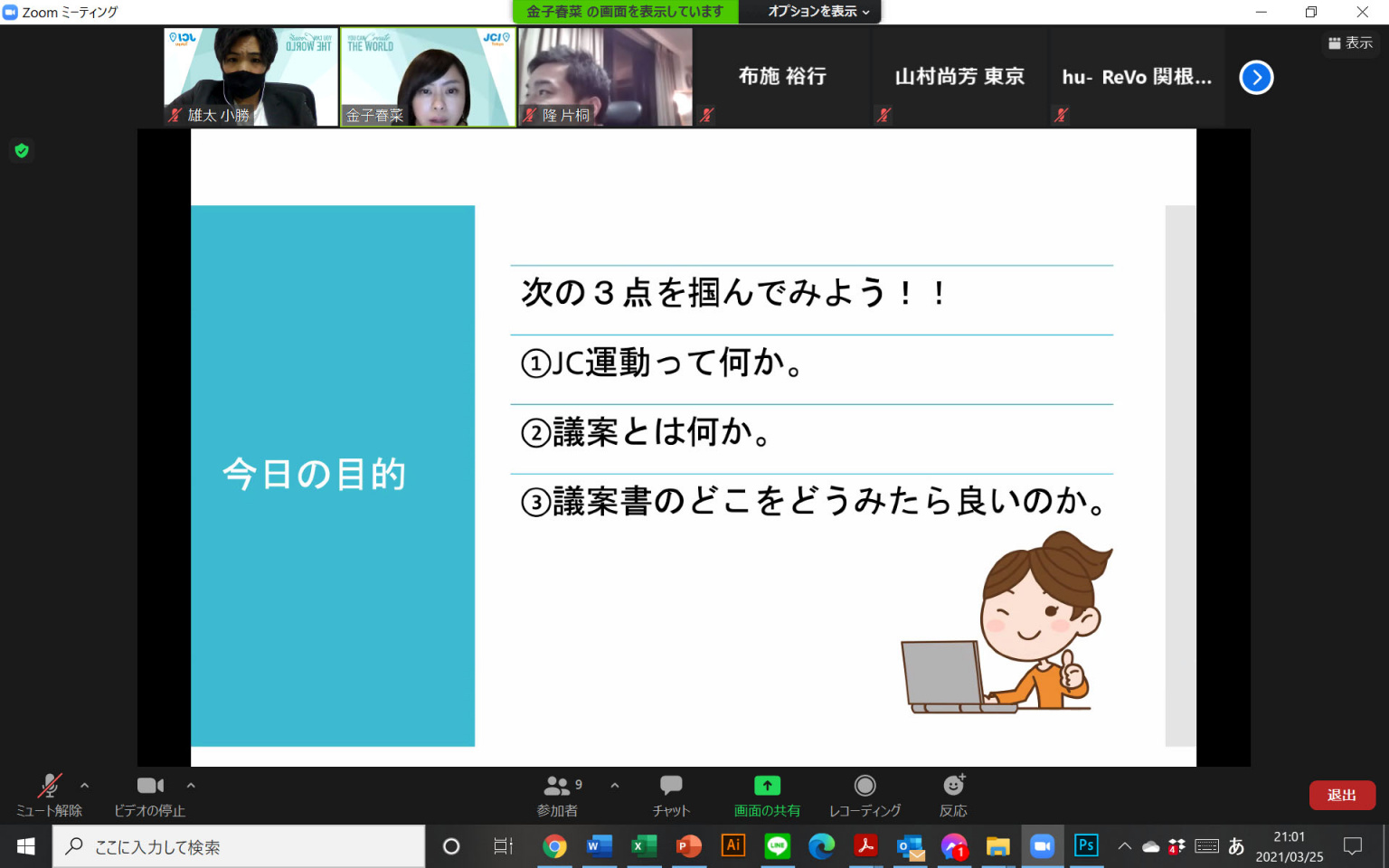Screen dimensions: 1389x868
Task: Open the 参加者 participants list
Action: coord(557,795)
